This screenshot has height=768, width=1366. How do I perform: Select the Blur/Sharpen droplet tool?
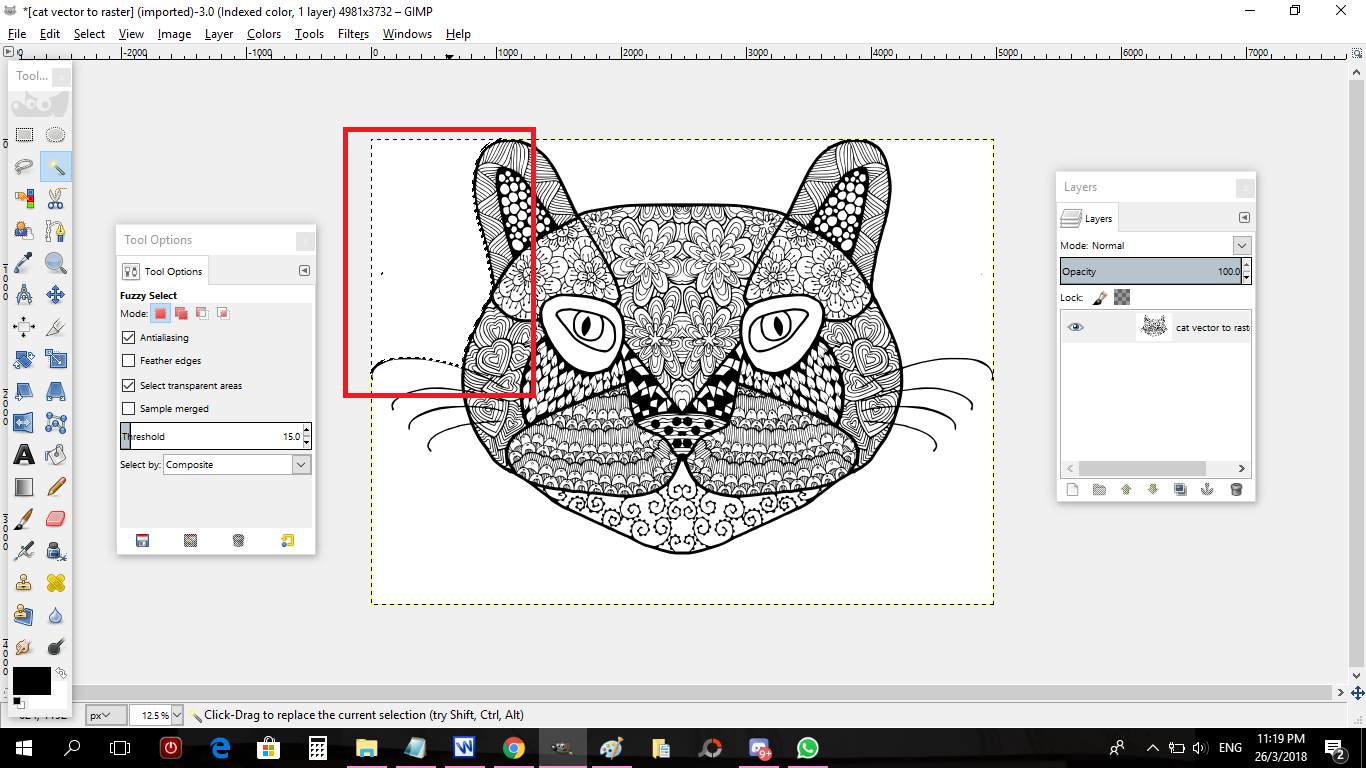point(56,615)
